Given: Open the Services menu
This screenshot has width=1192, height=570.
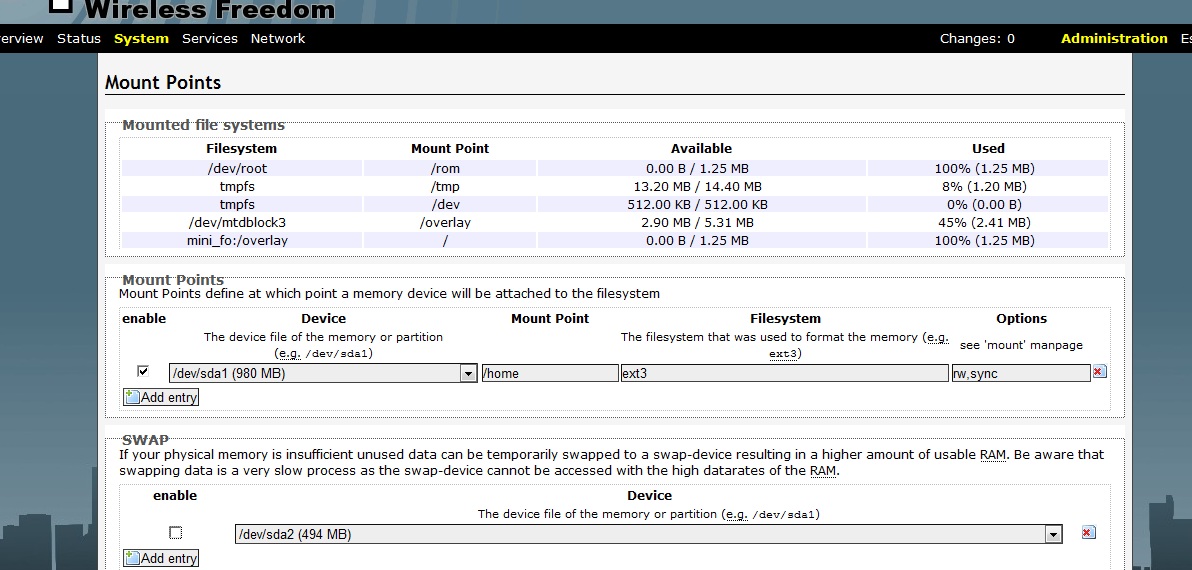Looking at the screenshot, I should 210,39.
